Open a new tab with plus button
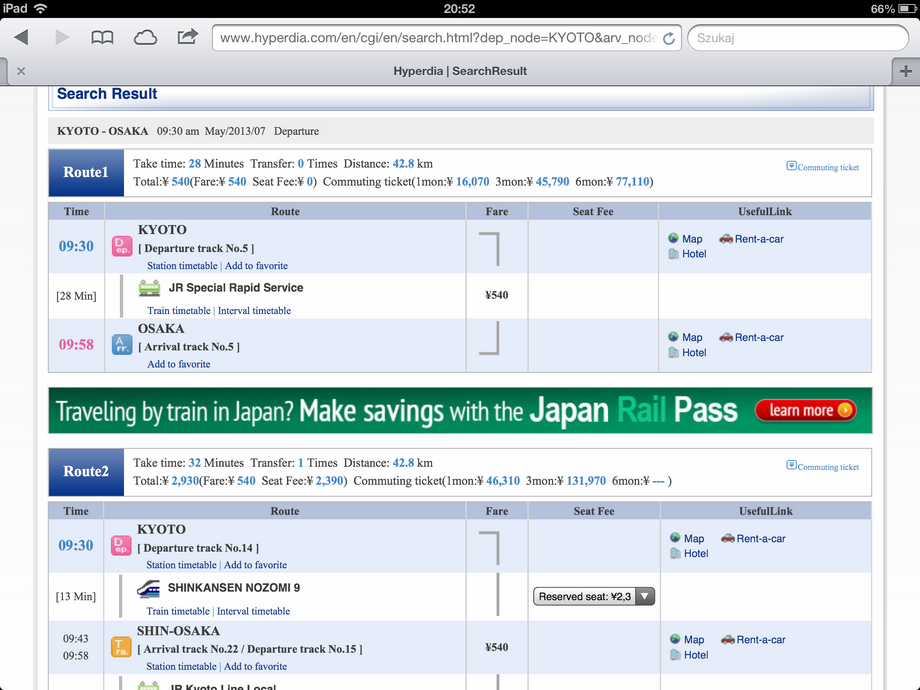The width and height of the screenshot is (920, 690). point(905,71)
